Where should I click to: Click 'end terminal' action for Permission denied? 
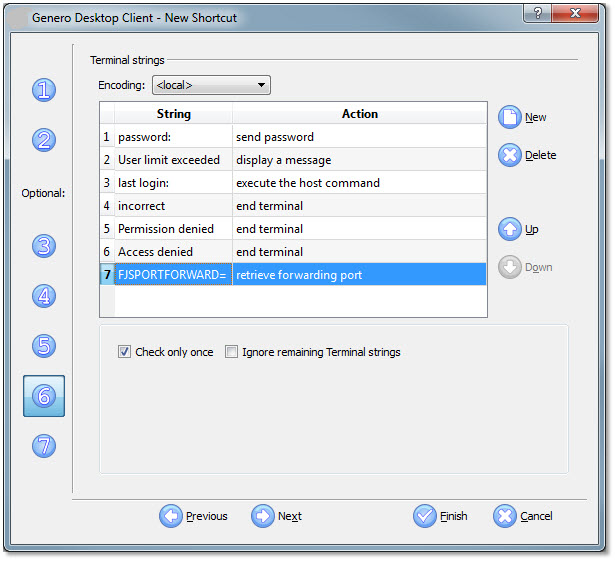[359, 228]
